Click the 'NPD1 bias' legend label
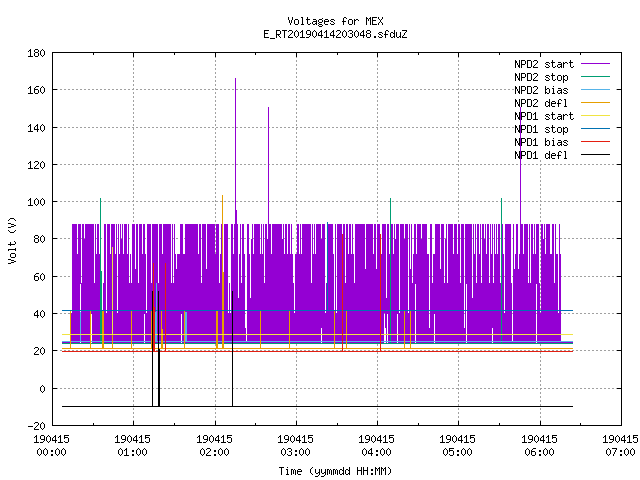 [x=541, y=142]
